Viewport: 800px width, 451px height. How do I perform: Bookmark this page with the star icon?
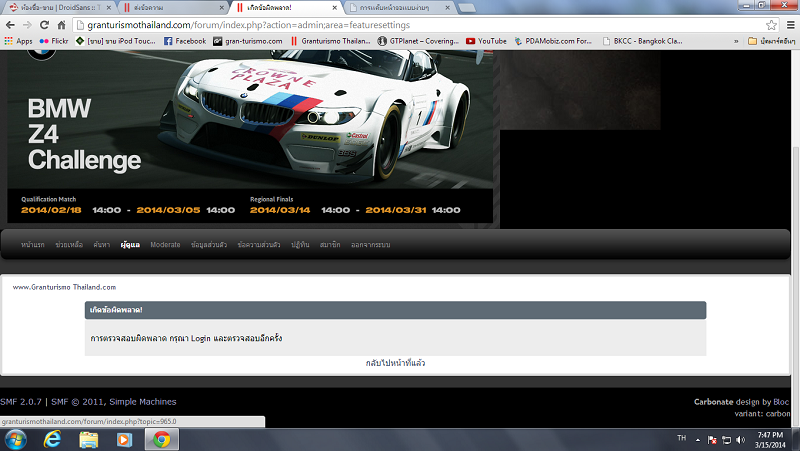click(x=771, y=25)
